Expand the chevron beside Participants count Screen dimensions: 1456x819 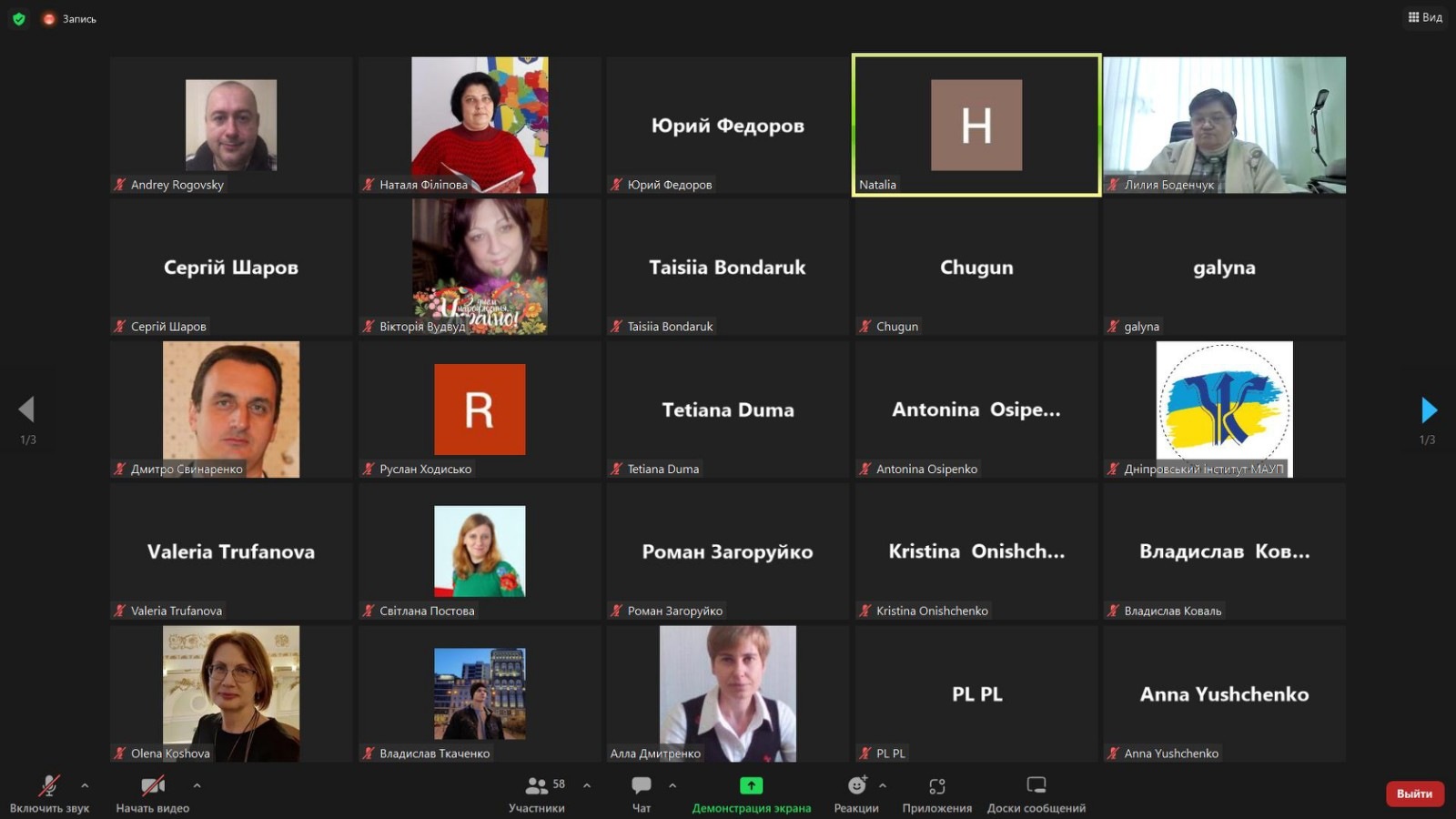click(587, 785)
